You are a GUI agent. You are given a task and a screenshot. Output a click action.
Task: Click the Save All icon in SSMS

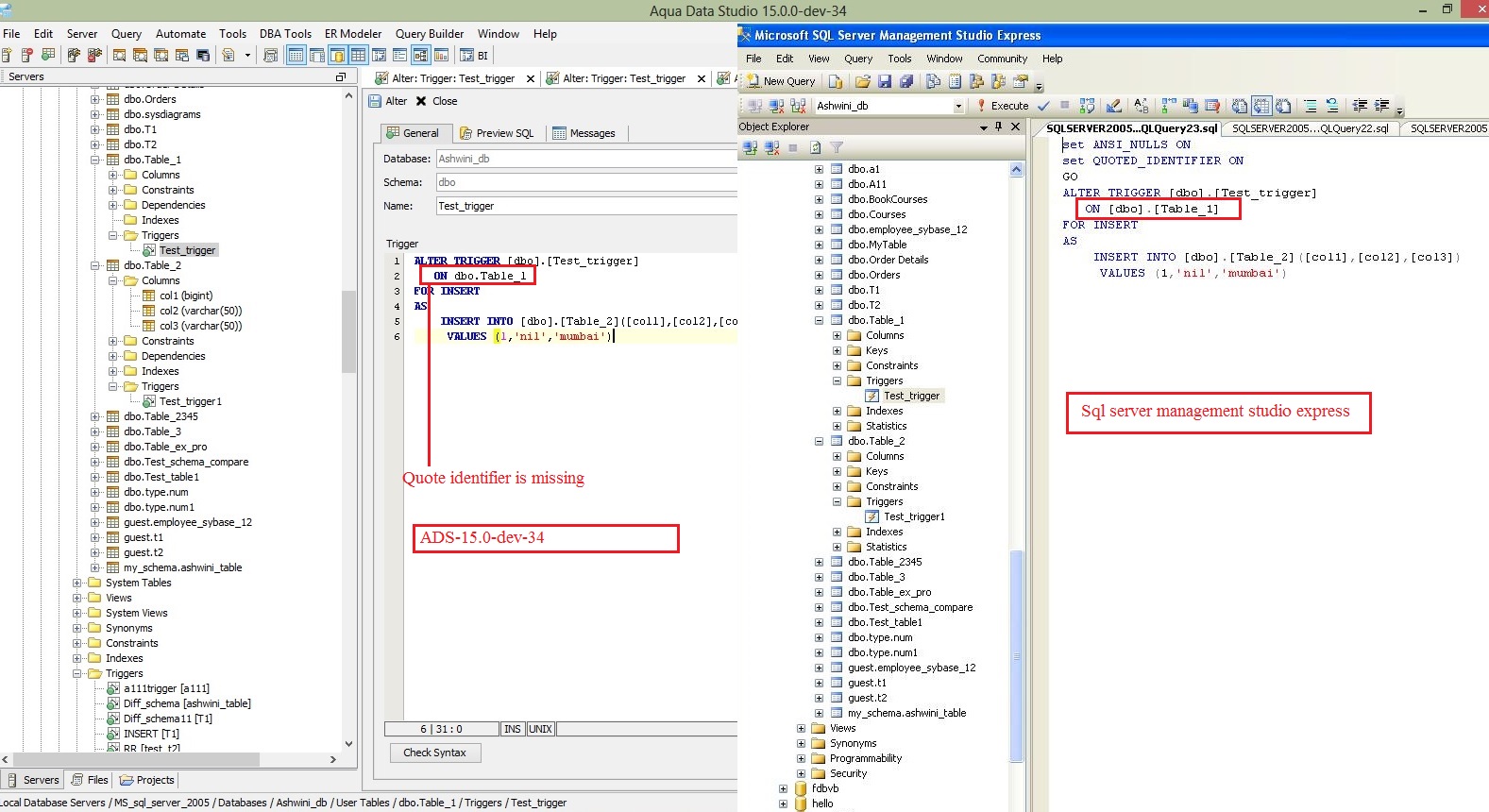coord(906,81)
